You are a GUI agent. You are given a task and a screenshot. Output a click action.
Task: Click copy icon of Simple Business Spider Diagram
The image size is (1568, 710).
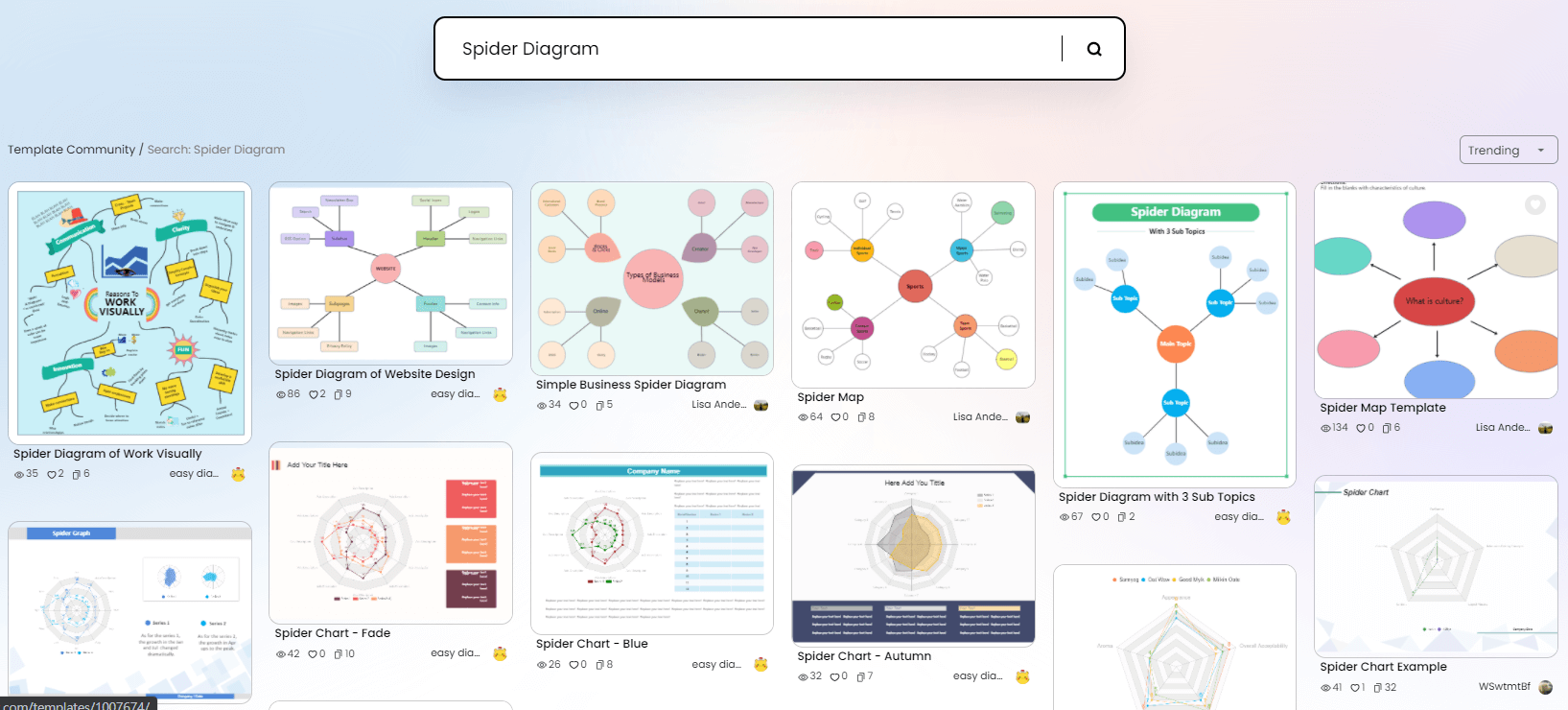click(599, 405)
